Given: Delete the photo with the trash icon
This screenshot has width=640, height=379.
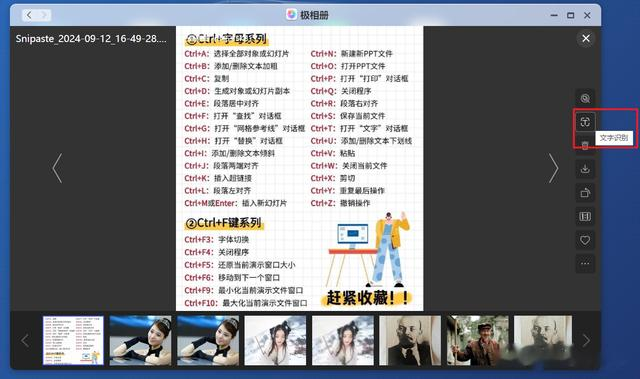Looking at the screenshot, I should [585, 145].
